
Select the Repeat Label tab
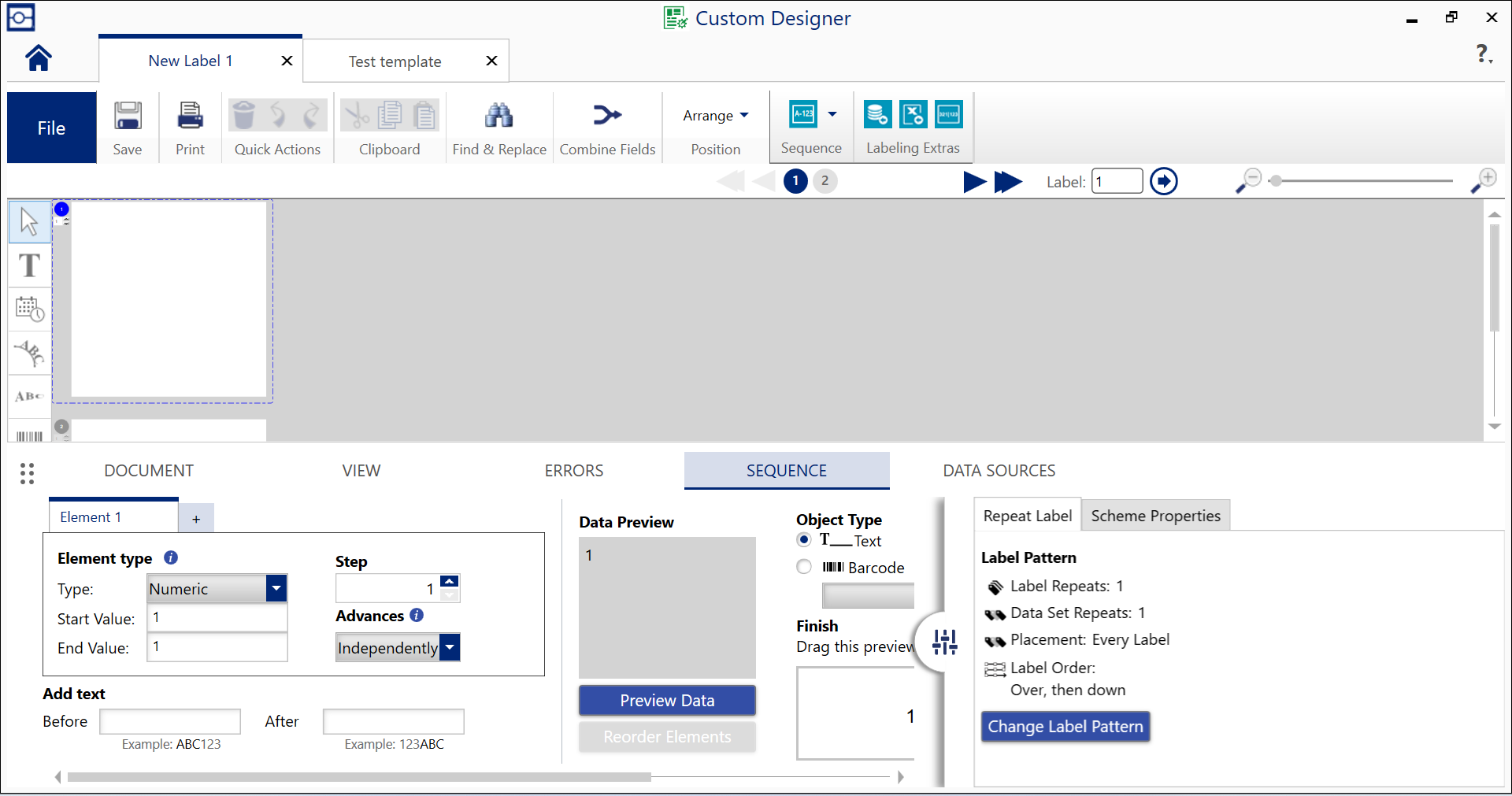[x=1028, y=516]
